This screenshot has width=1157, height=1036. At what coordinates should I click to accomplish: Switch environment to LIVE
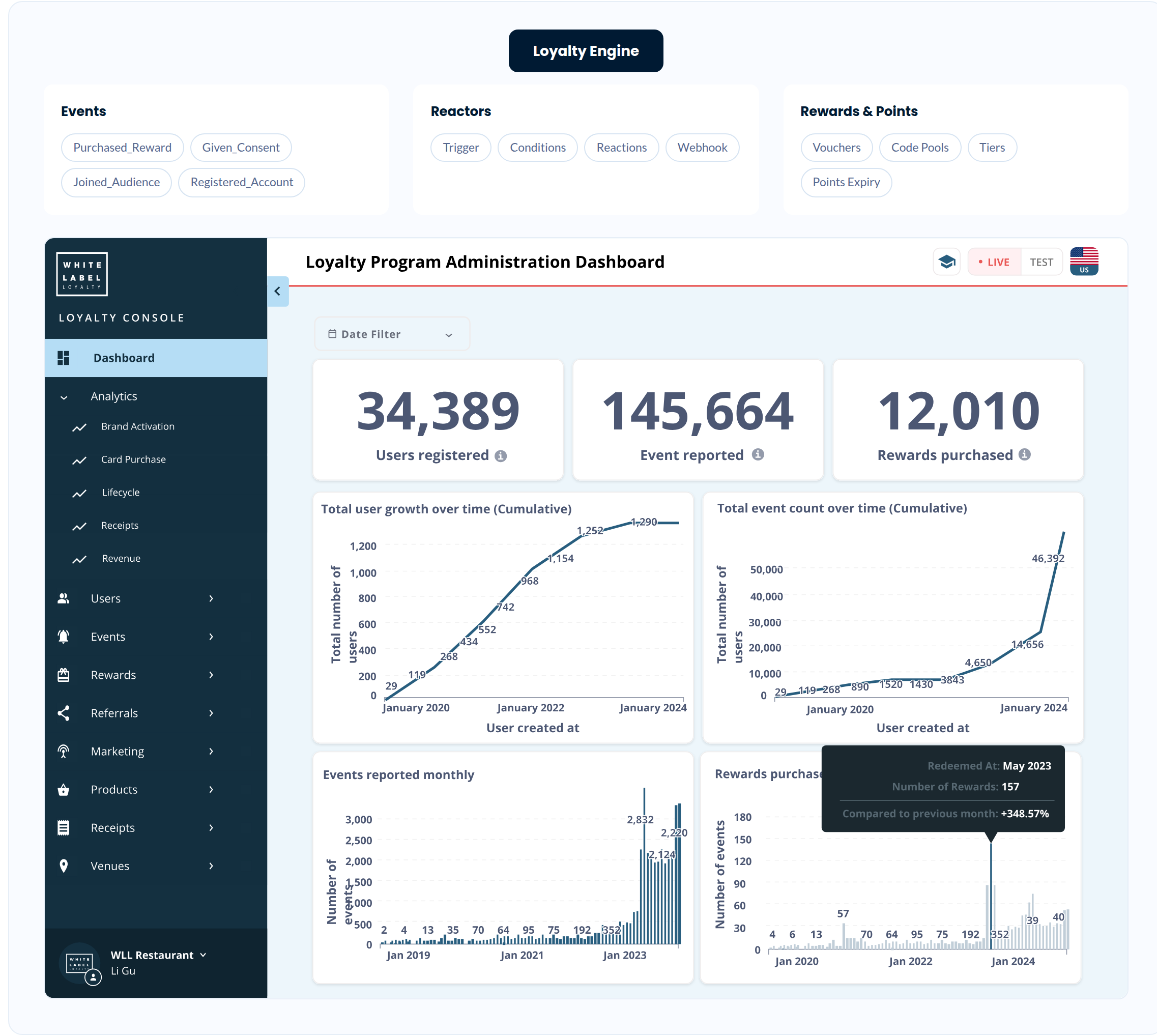click(994, 263)
